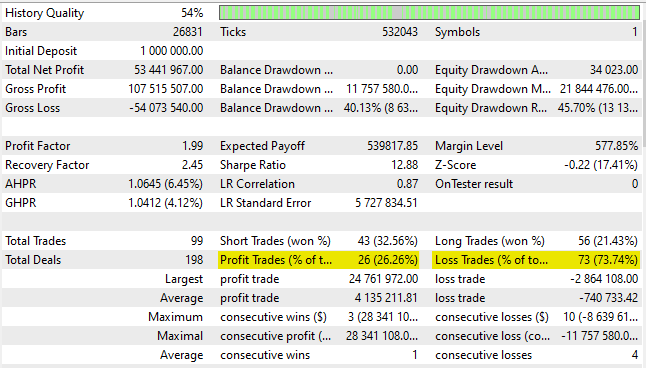Click the Equity Drawdown value 45.70%
646x368 pixels.
click(598, 108)
